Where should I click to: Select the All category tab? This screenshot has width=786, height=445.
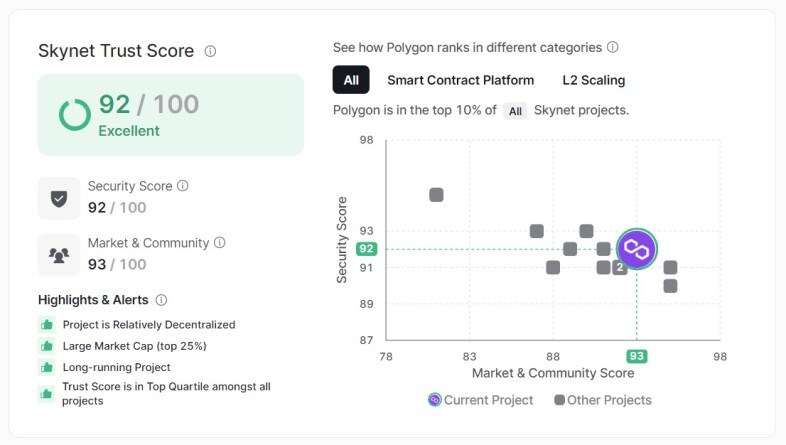pos(351,80)
